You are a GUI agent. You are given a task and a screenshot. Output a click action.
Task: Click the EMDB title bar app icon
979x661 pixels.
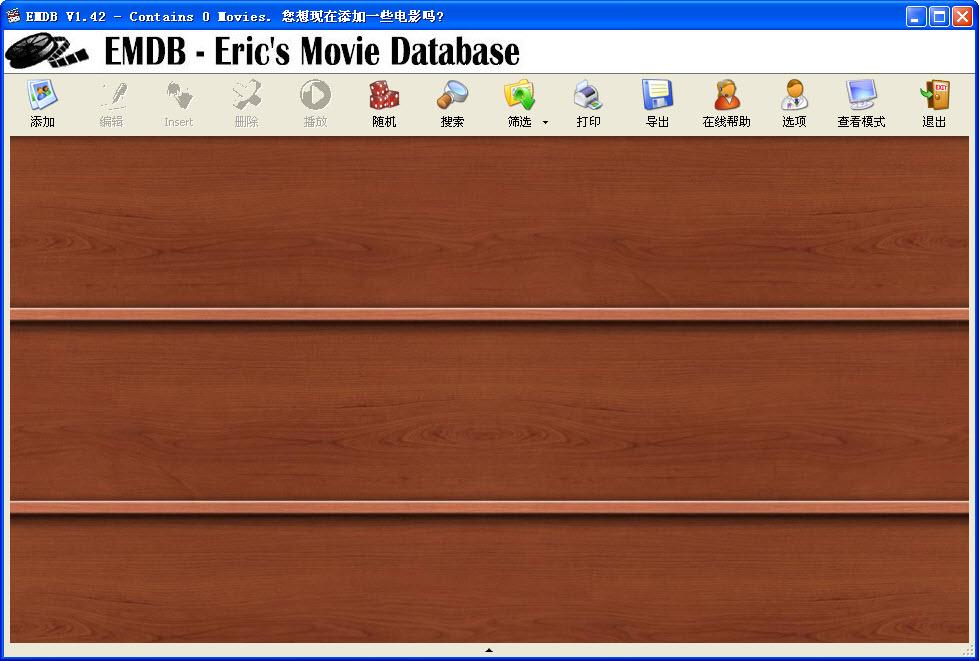12,16
